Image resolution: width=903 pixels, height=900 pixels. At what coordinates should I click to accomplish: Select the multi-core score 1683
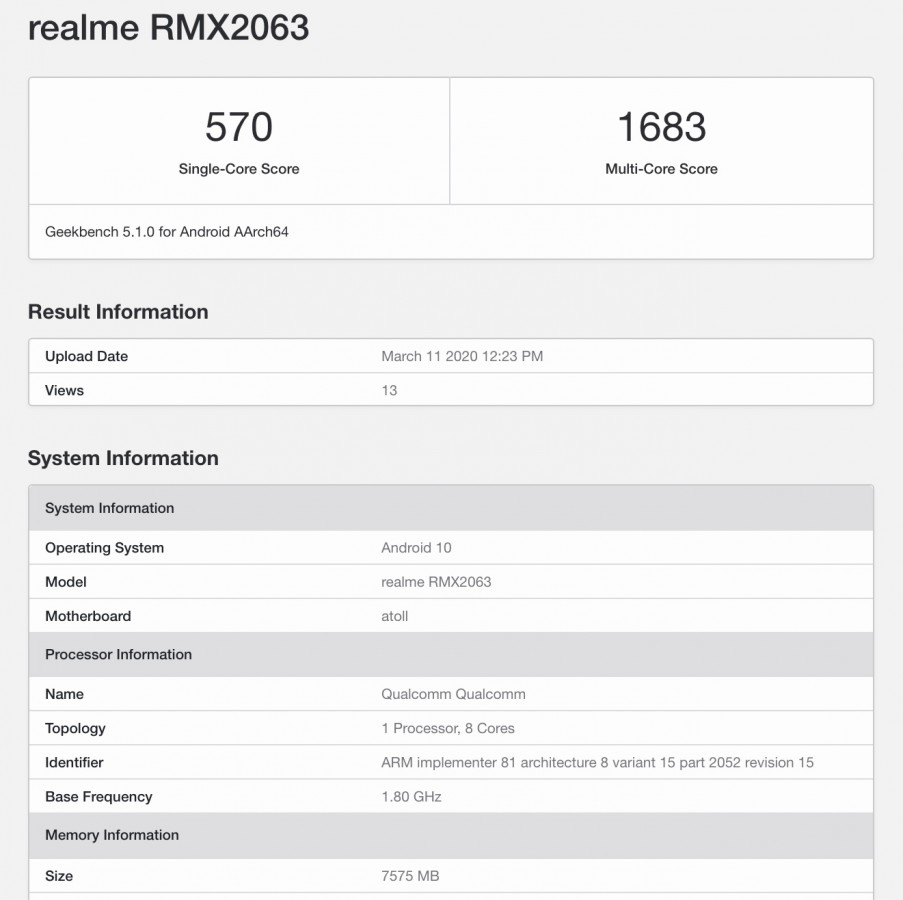pos(662,127)
